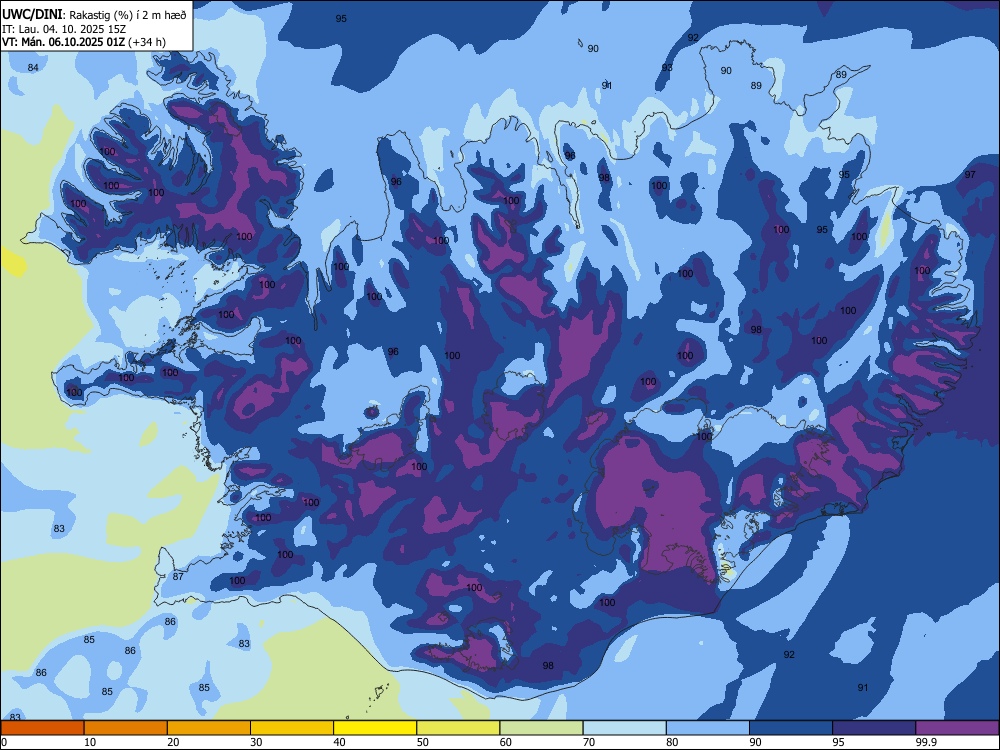
Task: Click the legend tick label 10
Action: click(x=90, y=742)
